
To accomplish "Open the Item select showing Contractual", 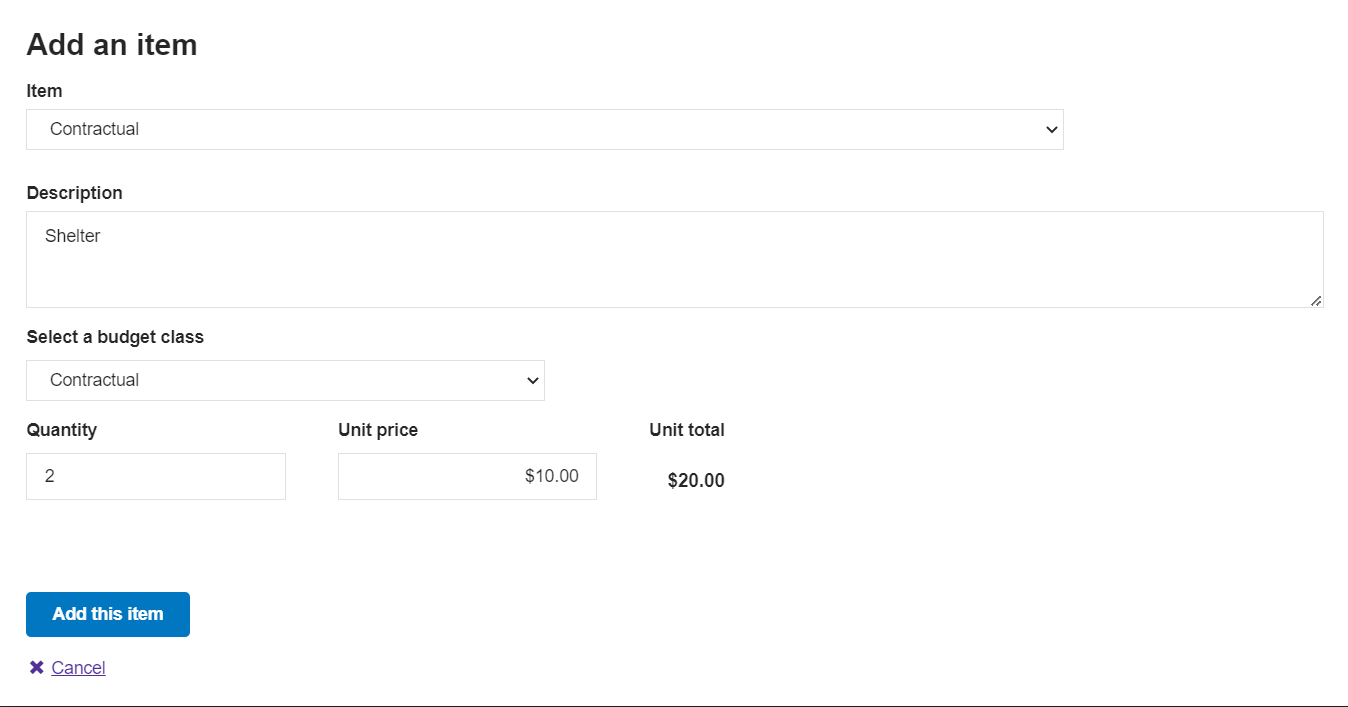I will (544, 130).
